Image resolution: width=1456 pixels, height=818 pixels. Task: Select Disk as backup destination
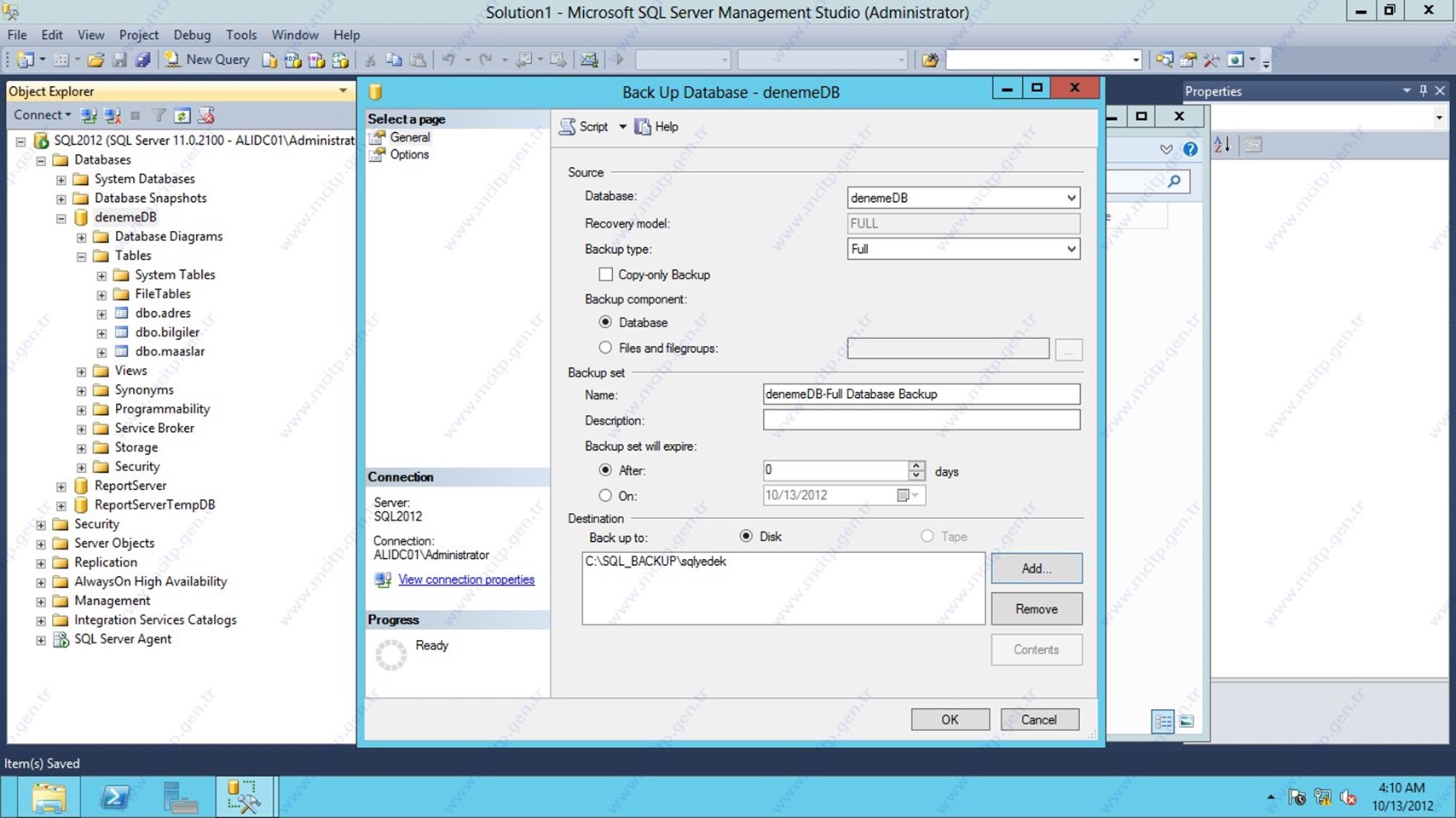click(746, 536)
